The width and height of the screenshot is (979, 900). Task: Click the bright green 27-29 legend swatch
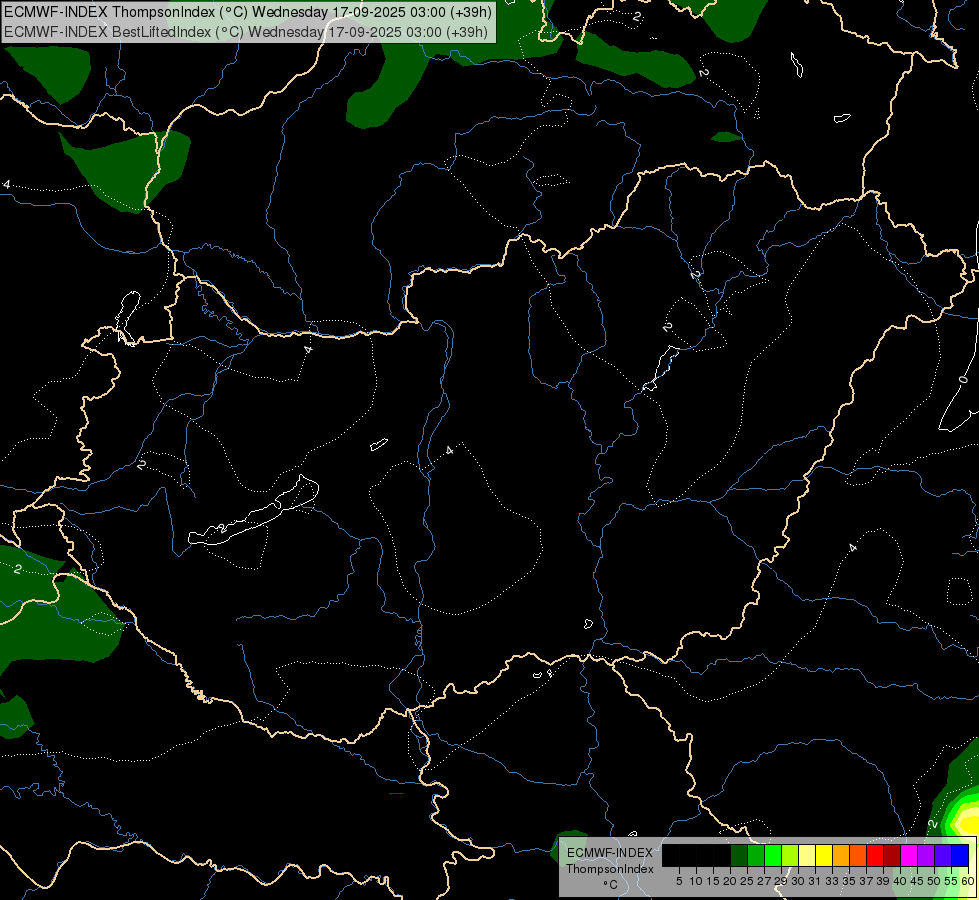(x=773, y=856)
